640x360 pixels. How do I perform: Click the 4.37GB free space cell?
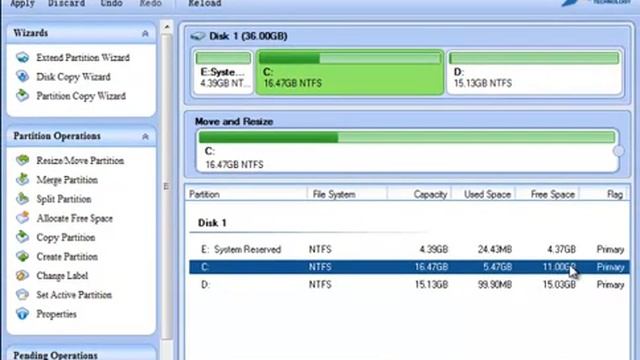pyautogui.click(x=561, y=249)
